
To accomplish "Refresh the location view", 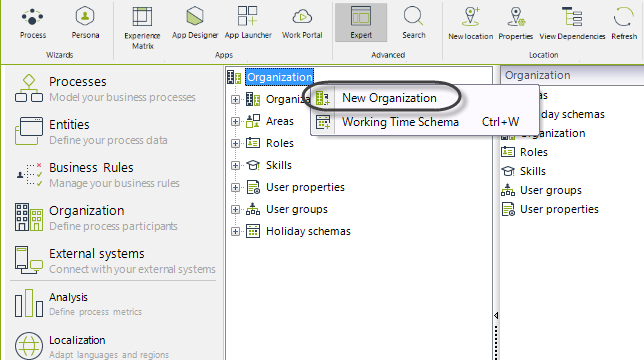I will coord(624,24).
